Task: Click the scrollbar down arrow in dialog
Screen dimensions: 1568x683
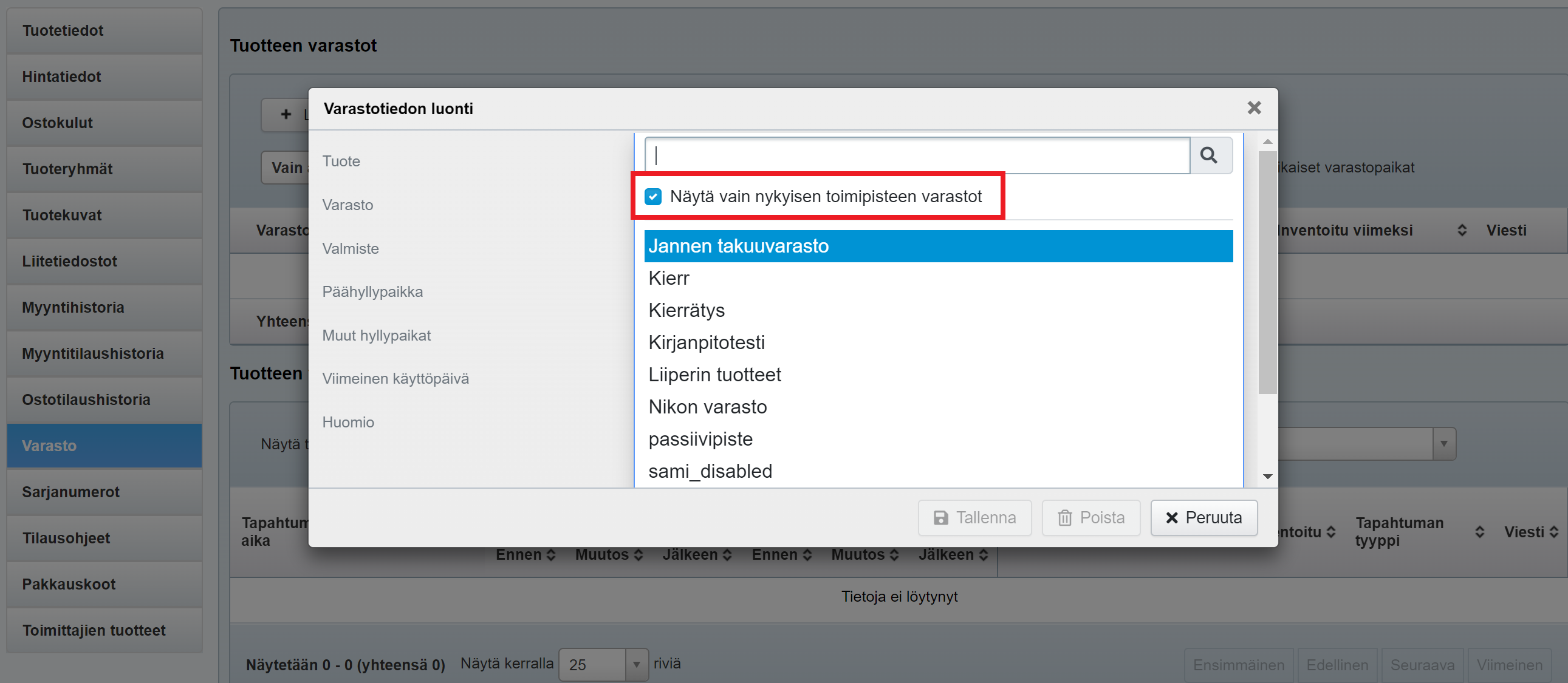Action: pos(1267,476)
